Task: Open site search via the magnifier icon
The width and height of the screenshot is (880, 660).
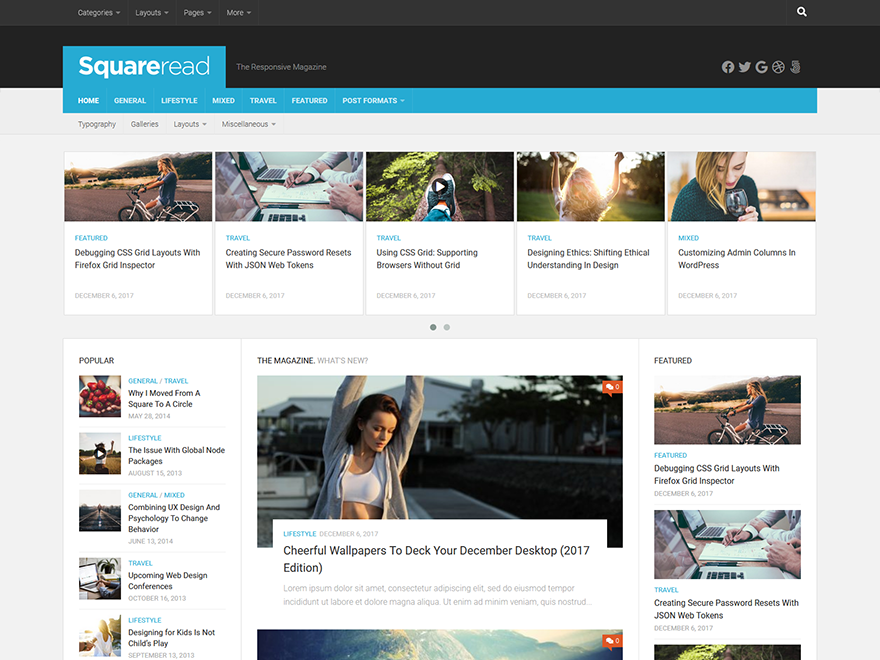Action: pos(801,12)
